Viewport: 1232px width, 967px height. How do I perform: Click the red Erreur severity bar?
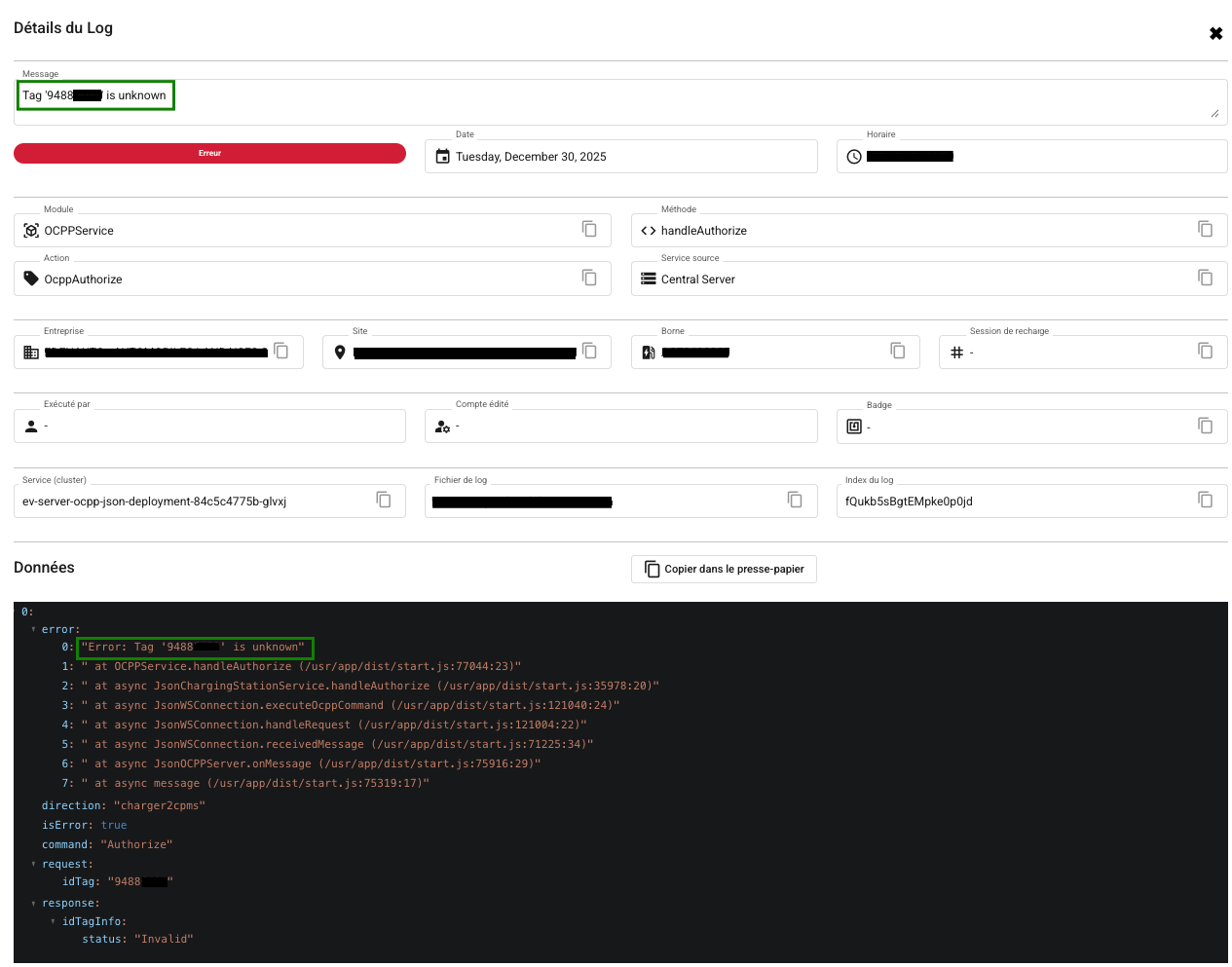tap(209, 154)
